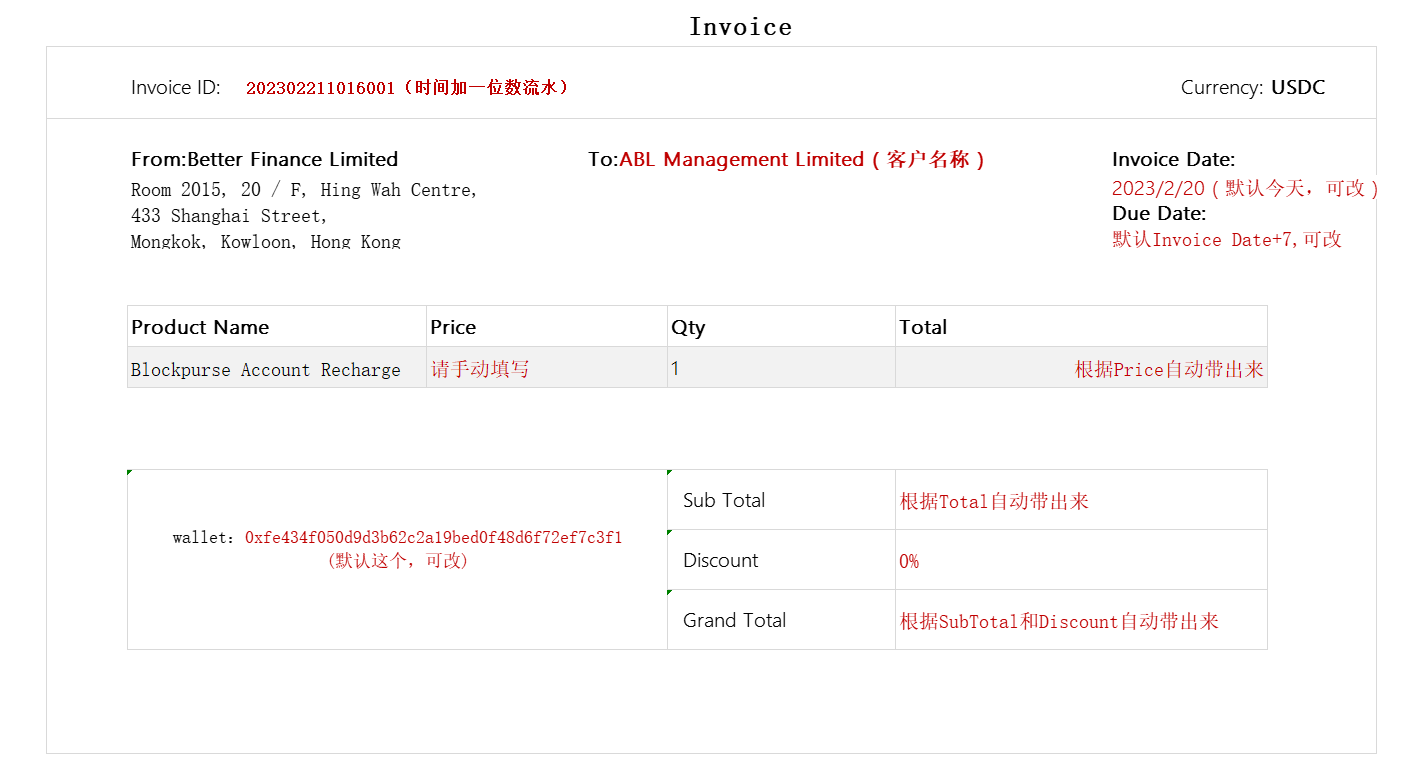Image resolution: width=1421 pixels, height=778 pixels.
Task: Select the Total auto-calculated cell in product row
Action: tap(1081, 368)
